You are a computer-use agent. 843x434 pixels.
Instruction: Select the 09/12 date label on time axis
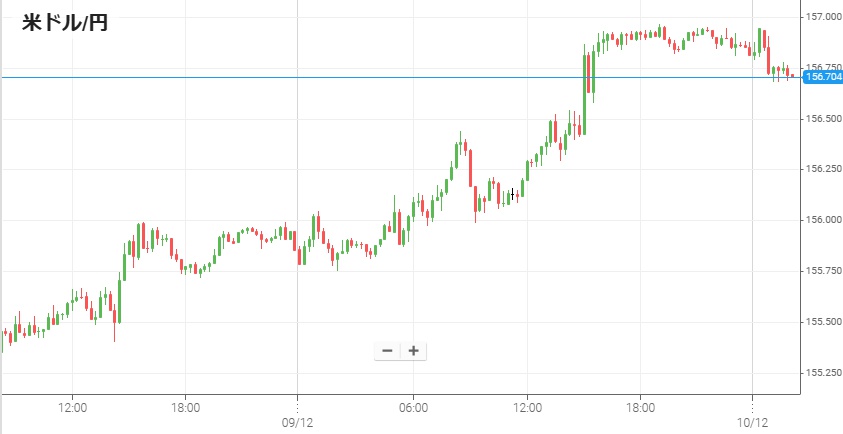[298, 423]
